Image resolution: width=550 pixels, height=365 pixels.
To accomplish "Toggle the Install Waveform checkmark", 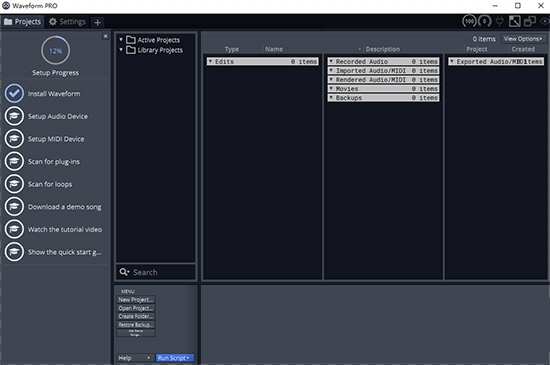I will coord(14,93).
